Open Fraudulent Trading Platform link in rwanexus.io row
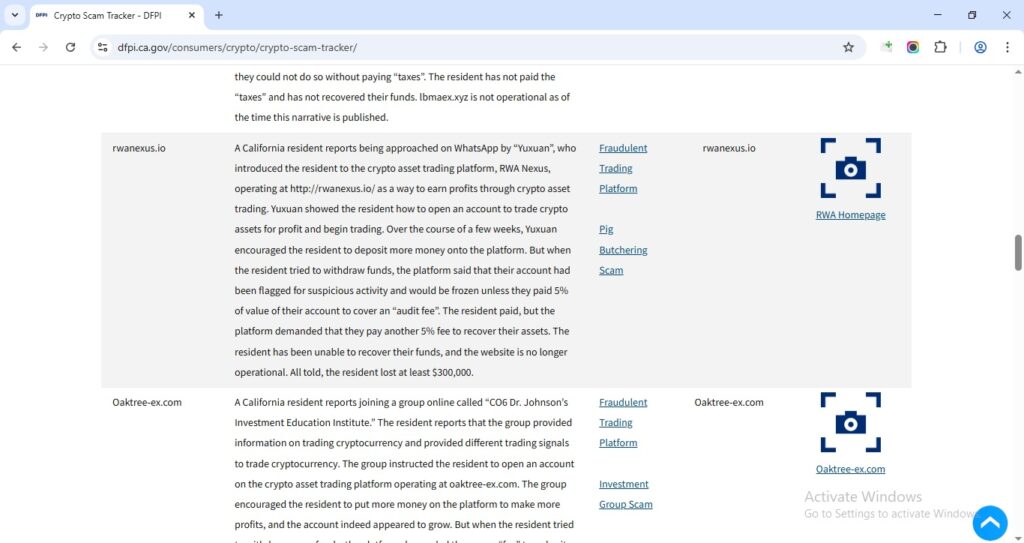The width and height of the screenshot is (1024, 543). [623, 168]
